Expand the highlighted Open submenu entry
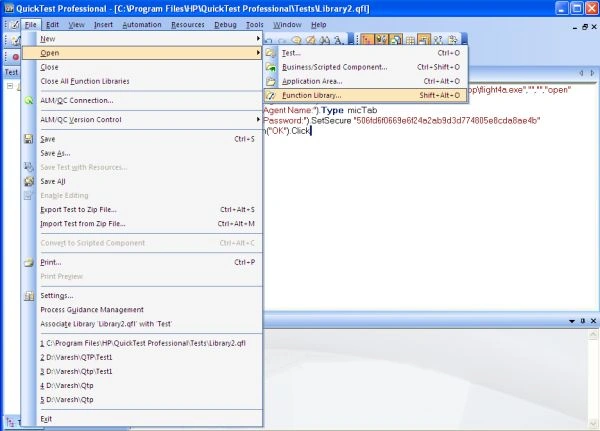Screen dimensions: 600x431 point(142,53)
